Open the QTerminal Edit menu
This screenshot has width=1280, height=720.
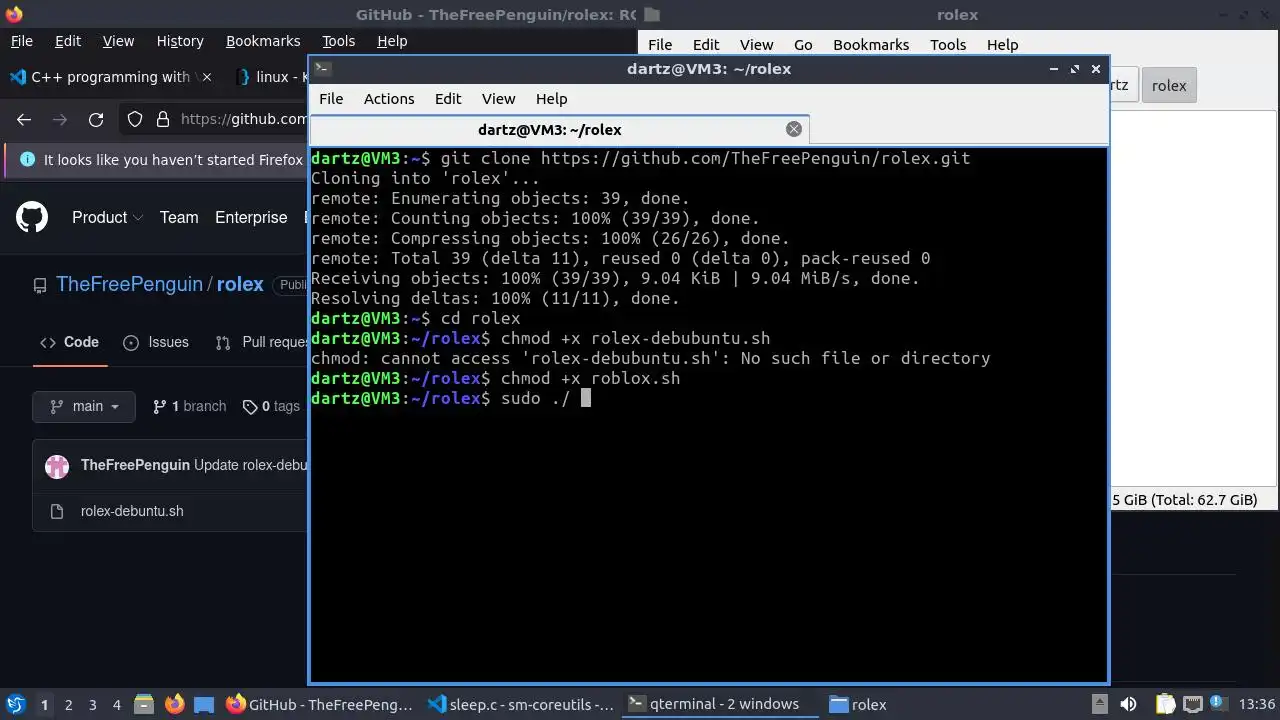click(448, 98)
